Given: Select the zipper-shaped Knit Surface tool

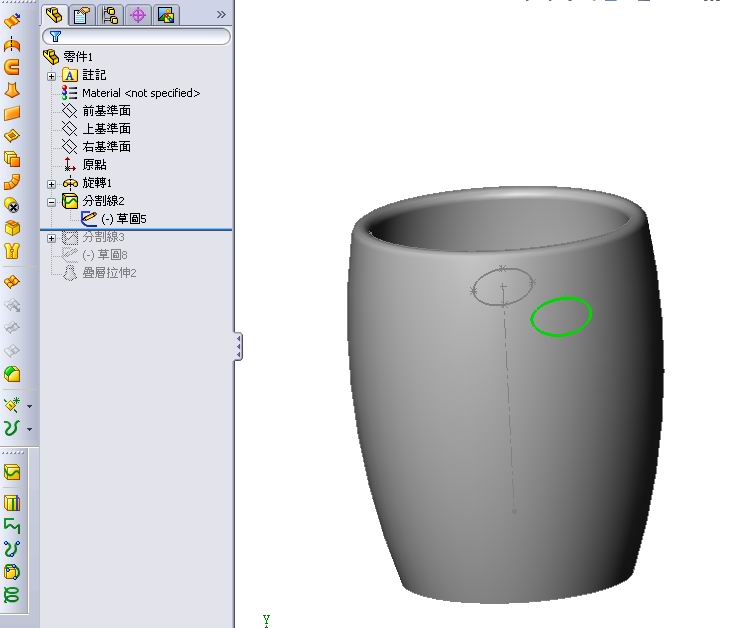Looking at the screenshot, I should pyautogui.click(x=12, y=251).
